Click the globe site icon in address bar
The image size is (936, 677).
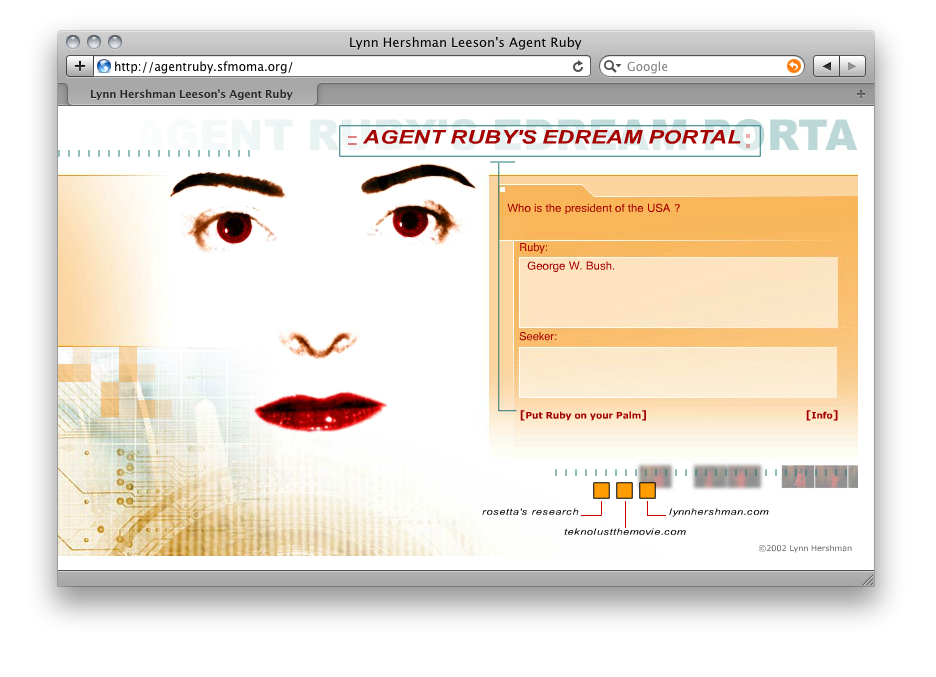click(x=104, y=66)
